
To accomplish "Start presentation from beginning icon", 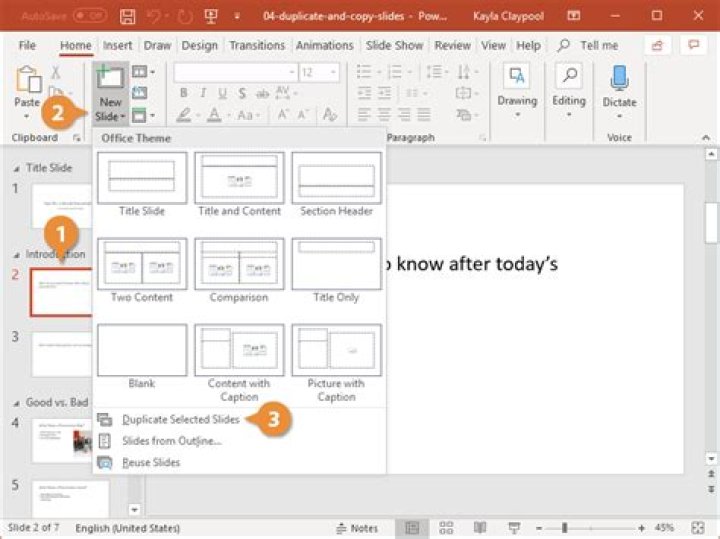I will 211,17.
